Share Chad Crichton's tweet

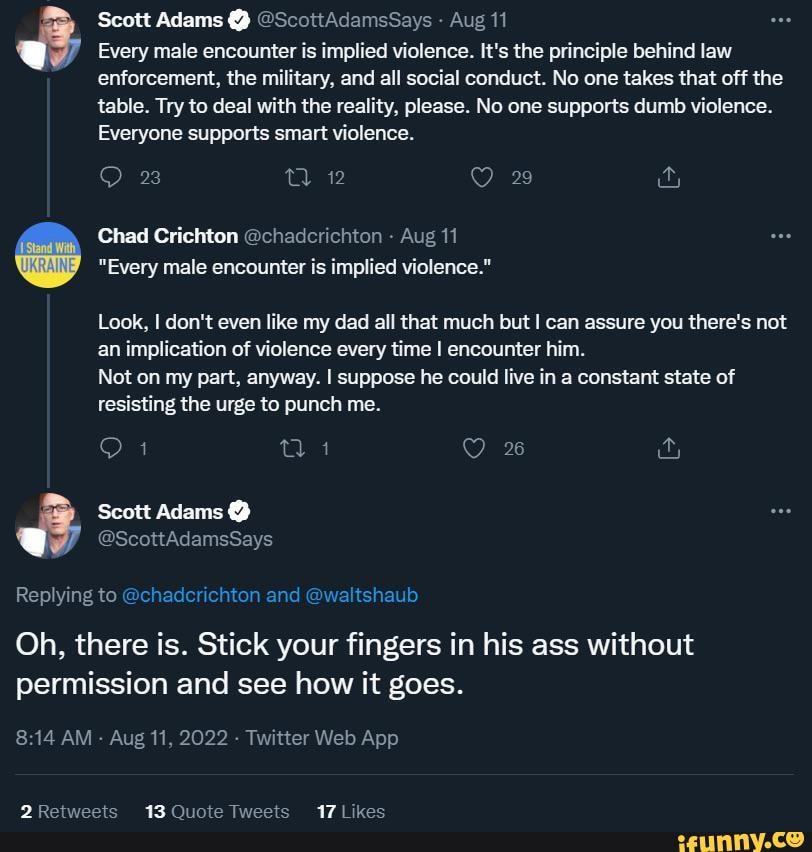point(668,449)
